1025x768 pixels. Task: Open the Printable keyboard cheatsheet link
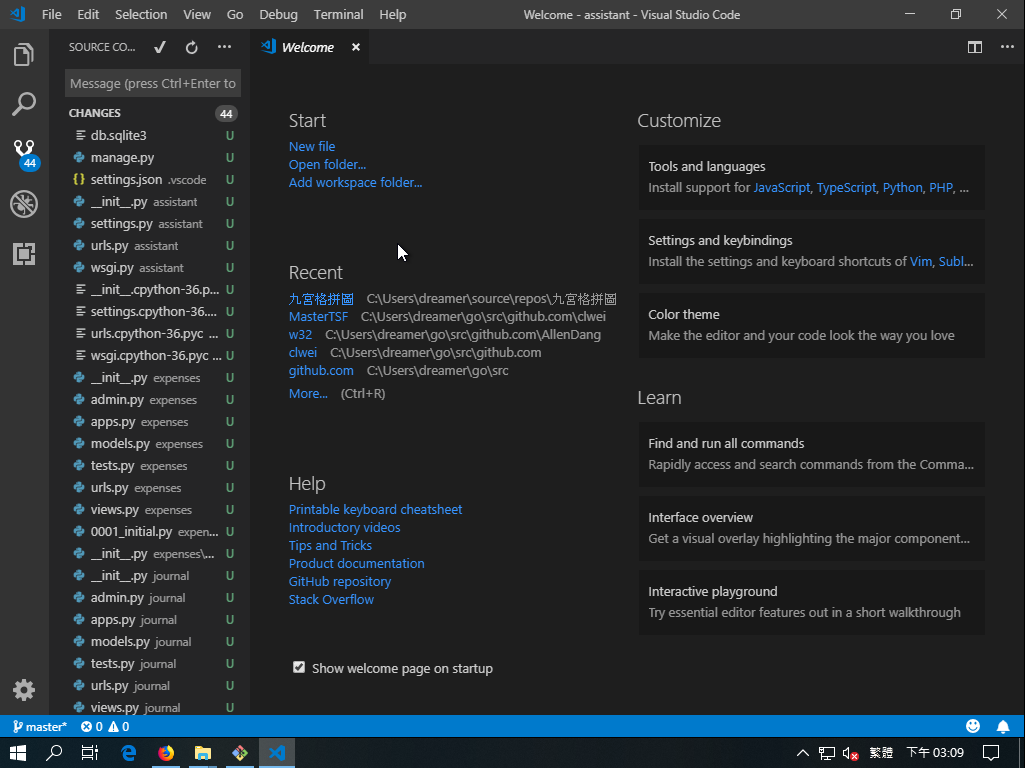point(375,509)
